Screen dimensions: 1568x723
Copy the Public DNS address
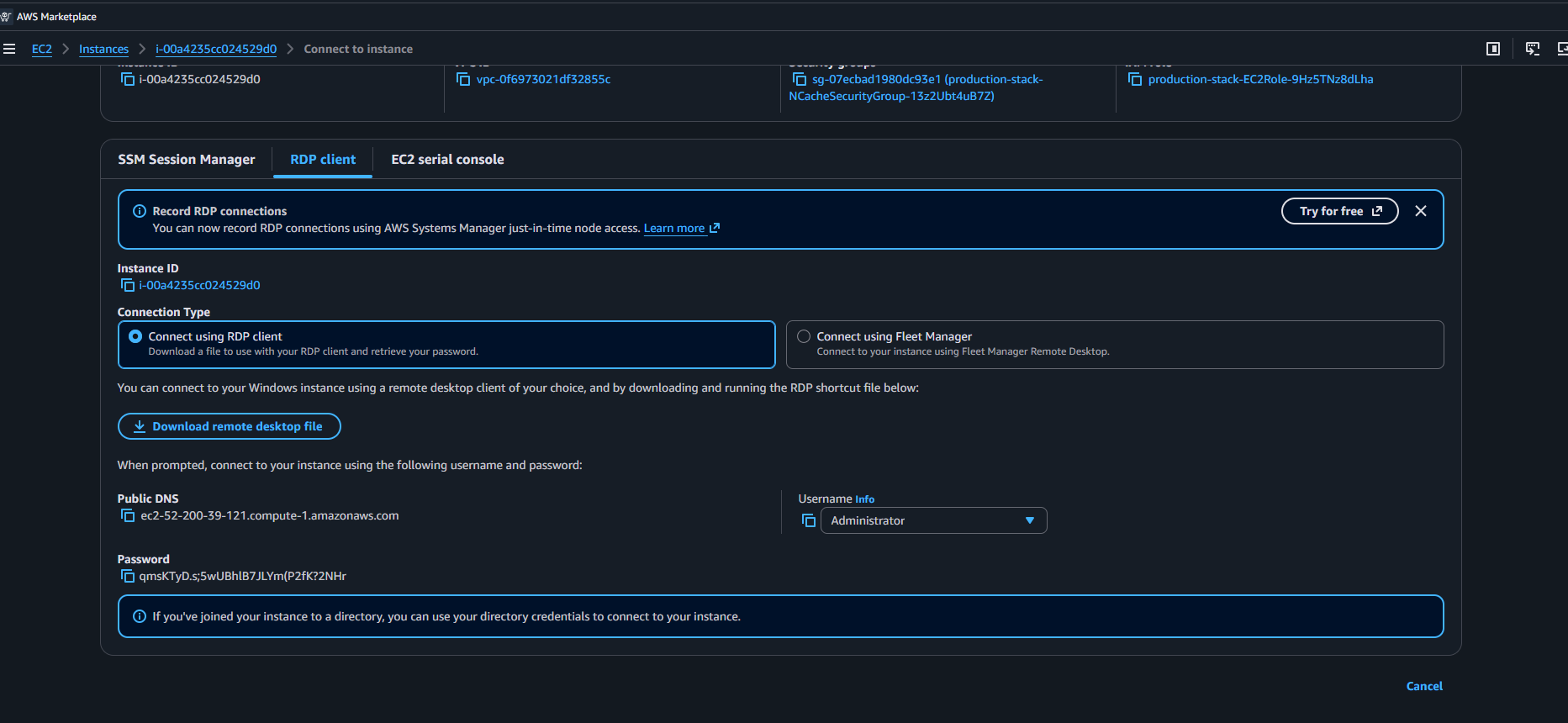point(128,515)
